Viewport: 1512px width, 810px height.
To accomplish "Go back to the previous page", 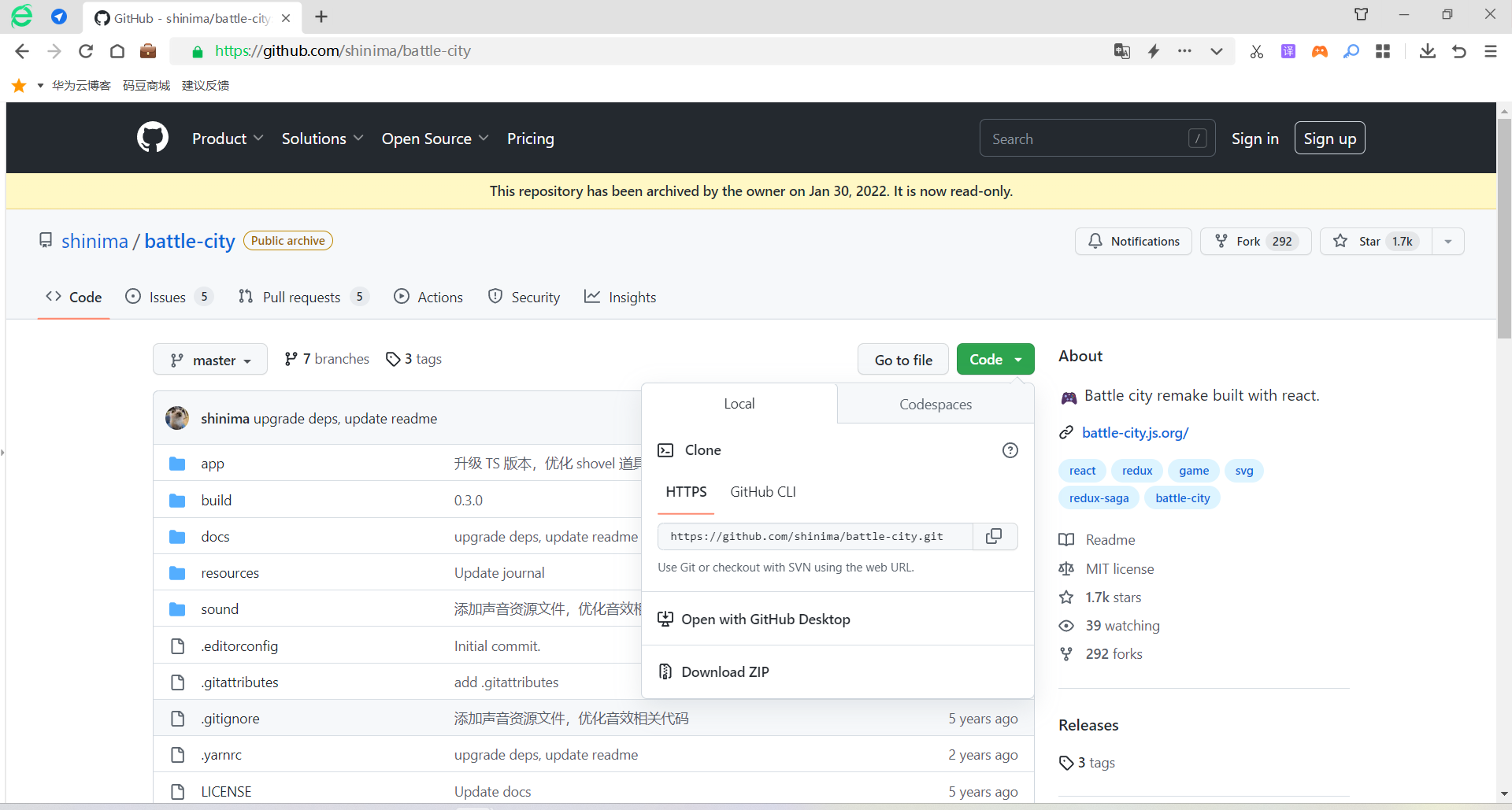I will (x=22, y=51).
